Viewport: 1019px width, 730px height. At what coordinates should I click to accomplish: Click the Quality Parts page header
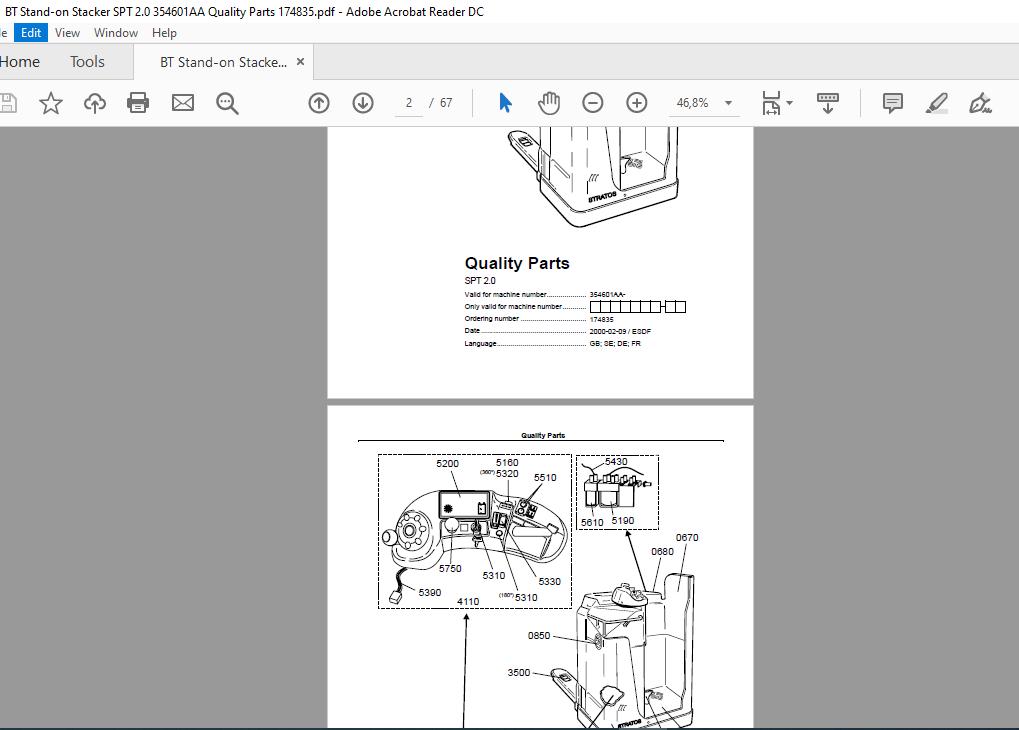pyautogui.click(x=543, y=436)
